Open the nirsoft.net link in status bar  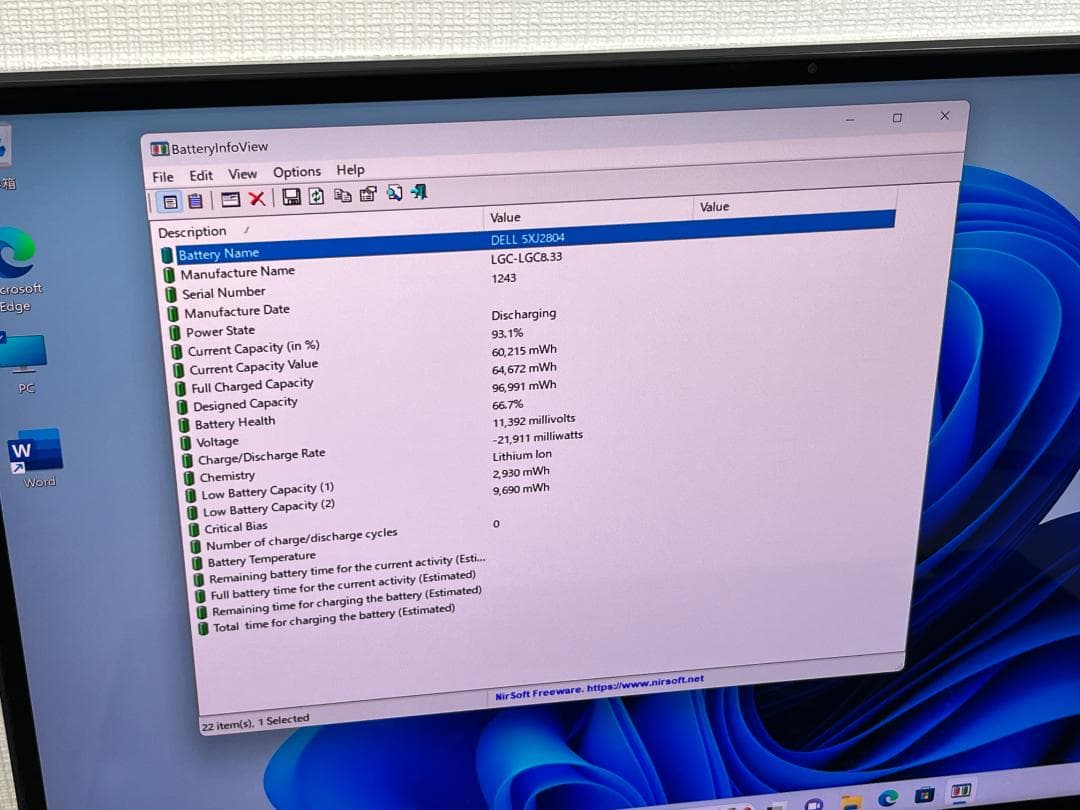(x=599, y=688)
